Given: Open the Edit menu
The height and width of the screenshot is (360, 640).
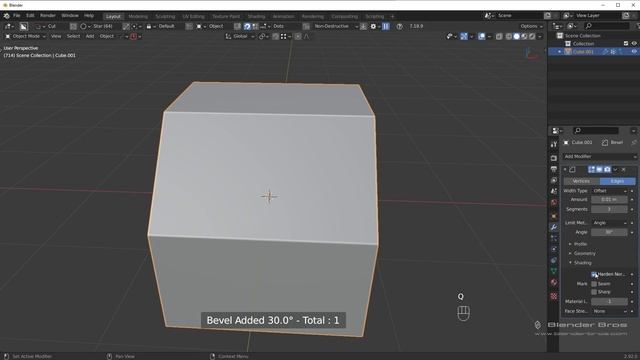Looking at the screenshot, I should 30,16.
